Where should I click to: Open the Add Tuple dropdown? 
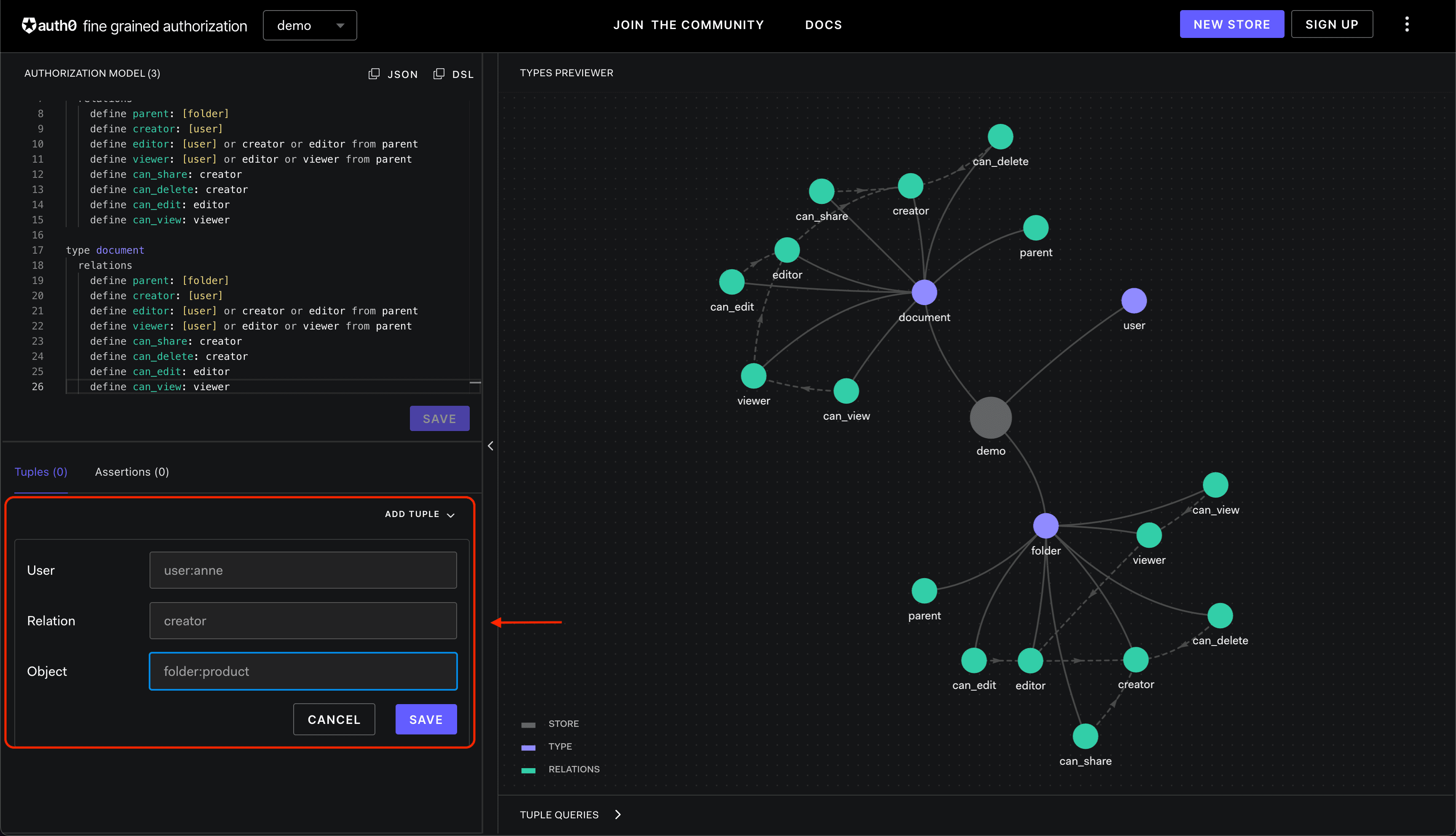420,514
